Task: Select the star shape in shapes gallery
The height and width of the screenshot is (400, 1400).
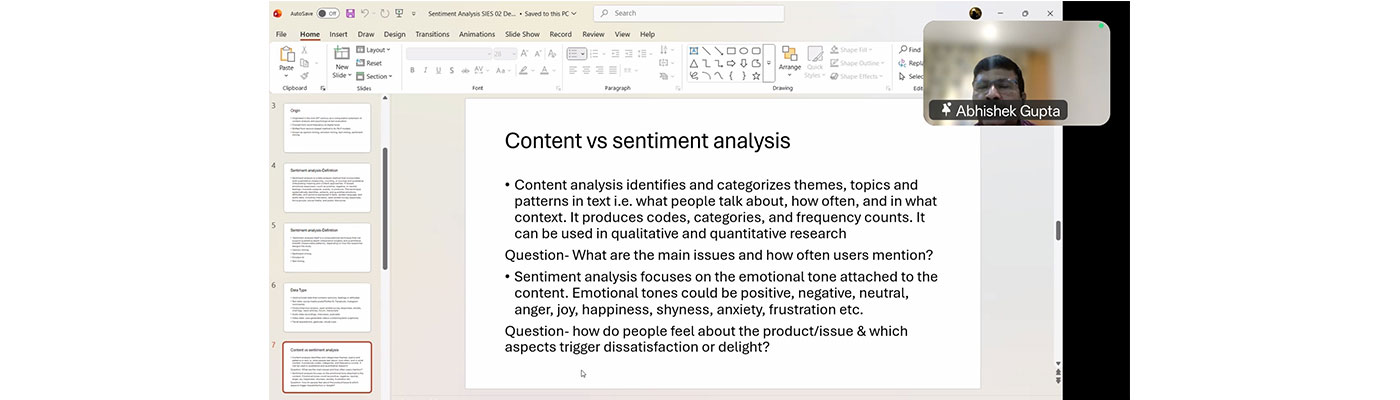Action: tap(756, 75)
